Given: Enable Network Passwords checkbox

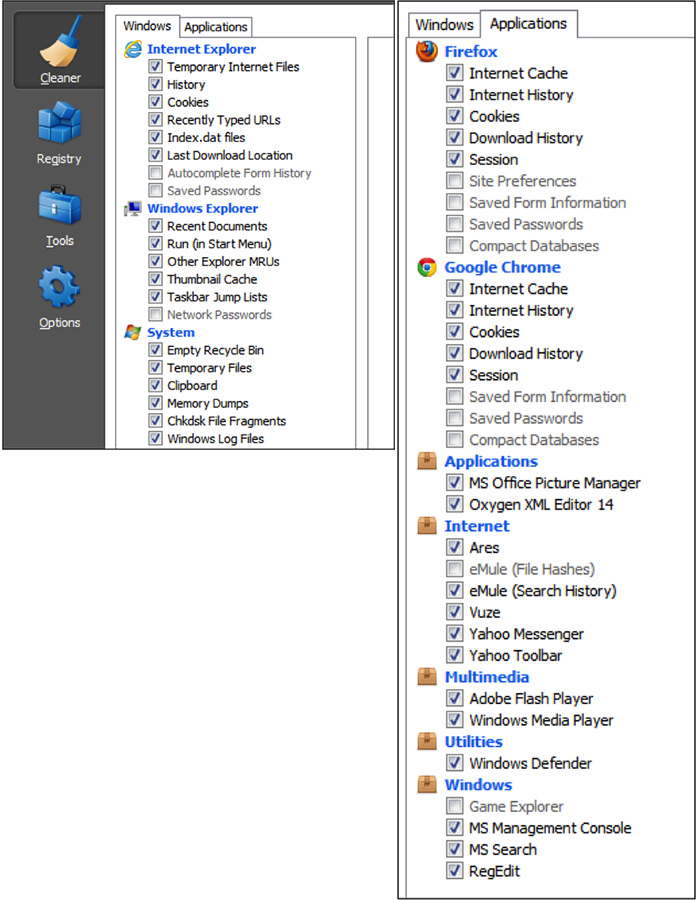Looking at the screenshot, I should (155, 315).
